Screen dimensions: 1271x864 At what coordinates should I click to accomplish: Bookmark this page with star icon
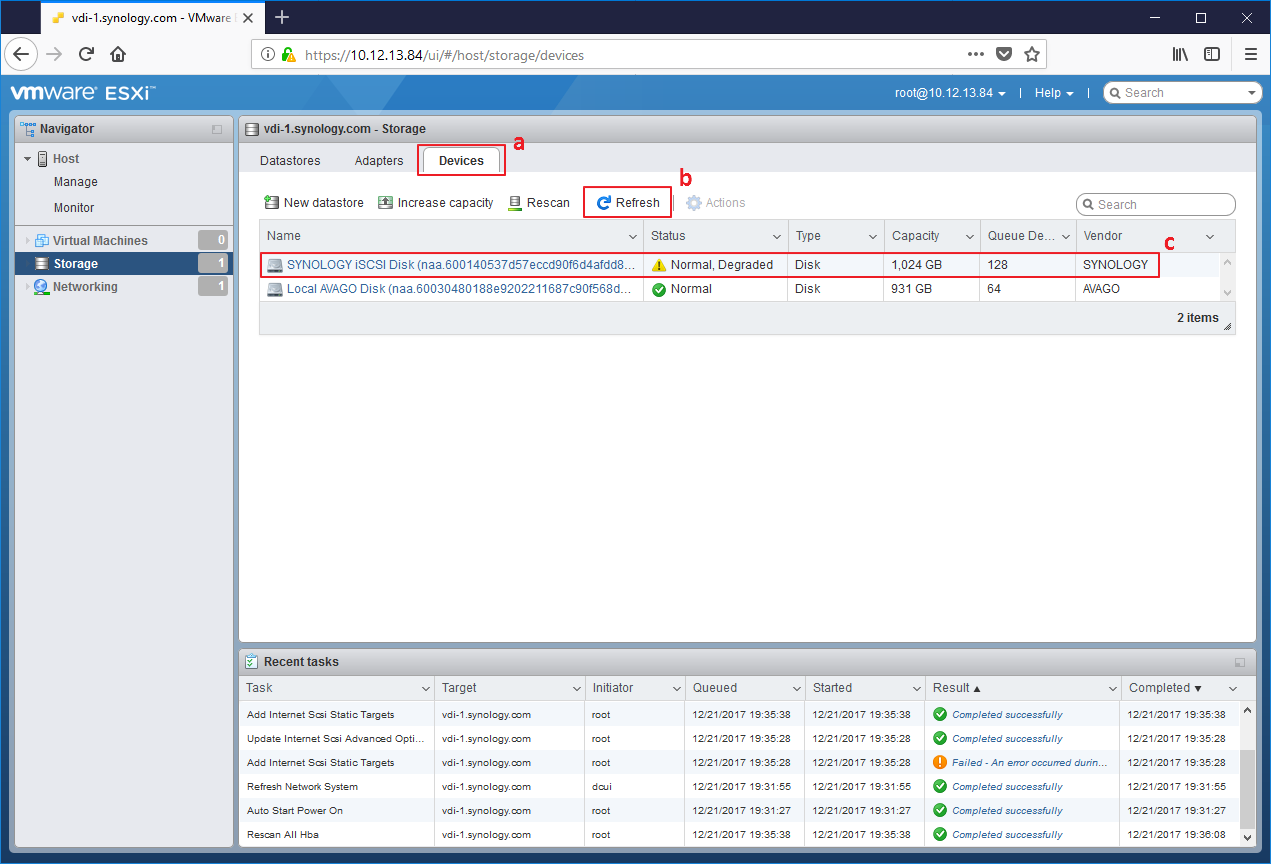tap(1032, 55)
